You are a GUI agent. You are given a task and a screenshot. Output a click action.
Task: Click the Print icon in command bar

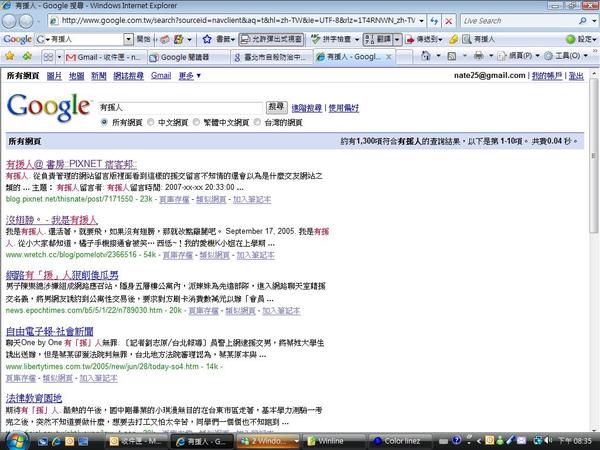[478, 56]
